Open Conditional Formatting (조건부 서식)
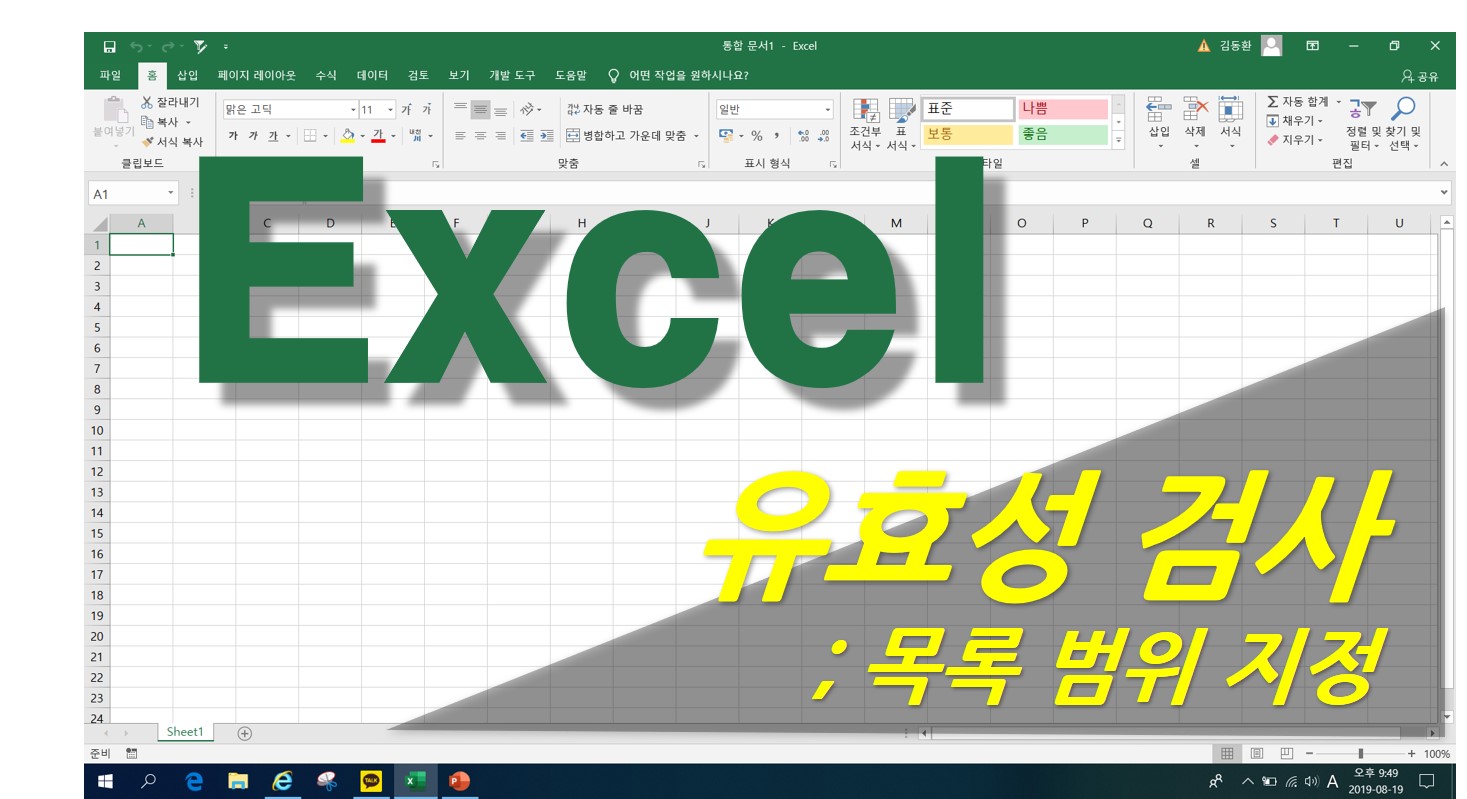Screen dimensions: 1467x799 (865, 125)
